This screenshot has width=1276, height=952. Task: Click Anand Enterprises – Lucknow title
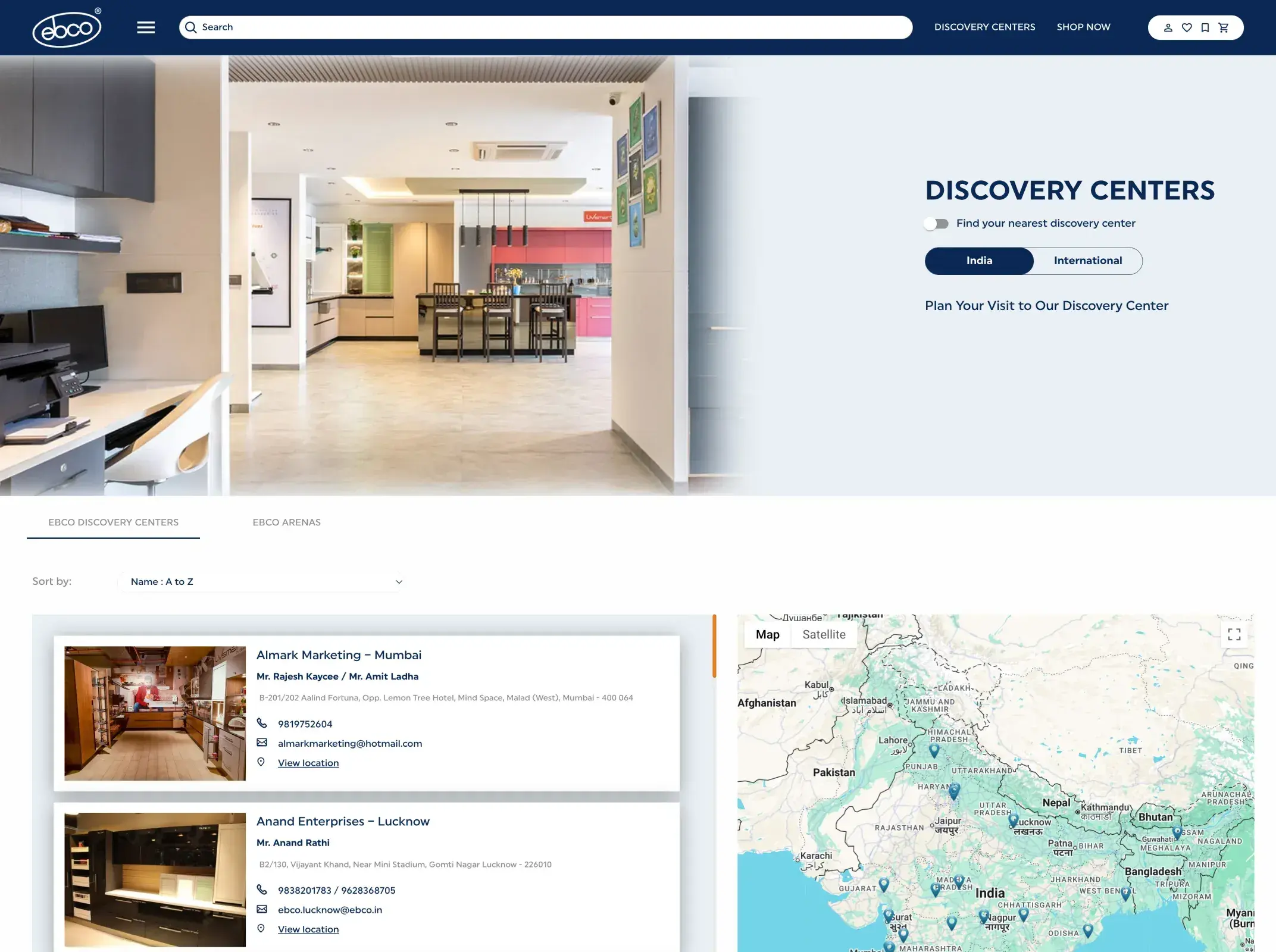point(343,822)
